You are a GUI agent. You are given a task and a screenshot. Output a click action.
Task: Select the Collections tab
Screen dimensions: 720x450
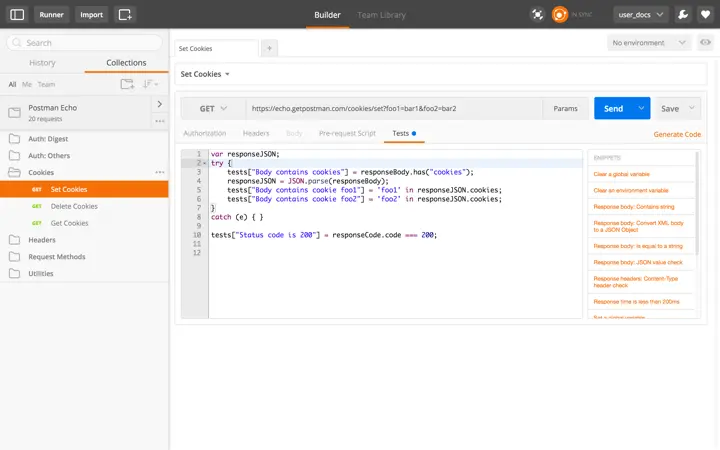(x=126, y=62)
